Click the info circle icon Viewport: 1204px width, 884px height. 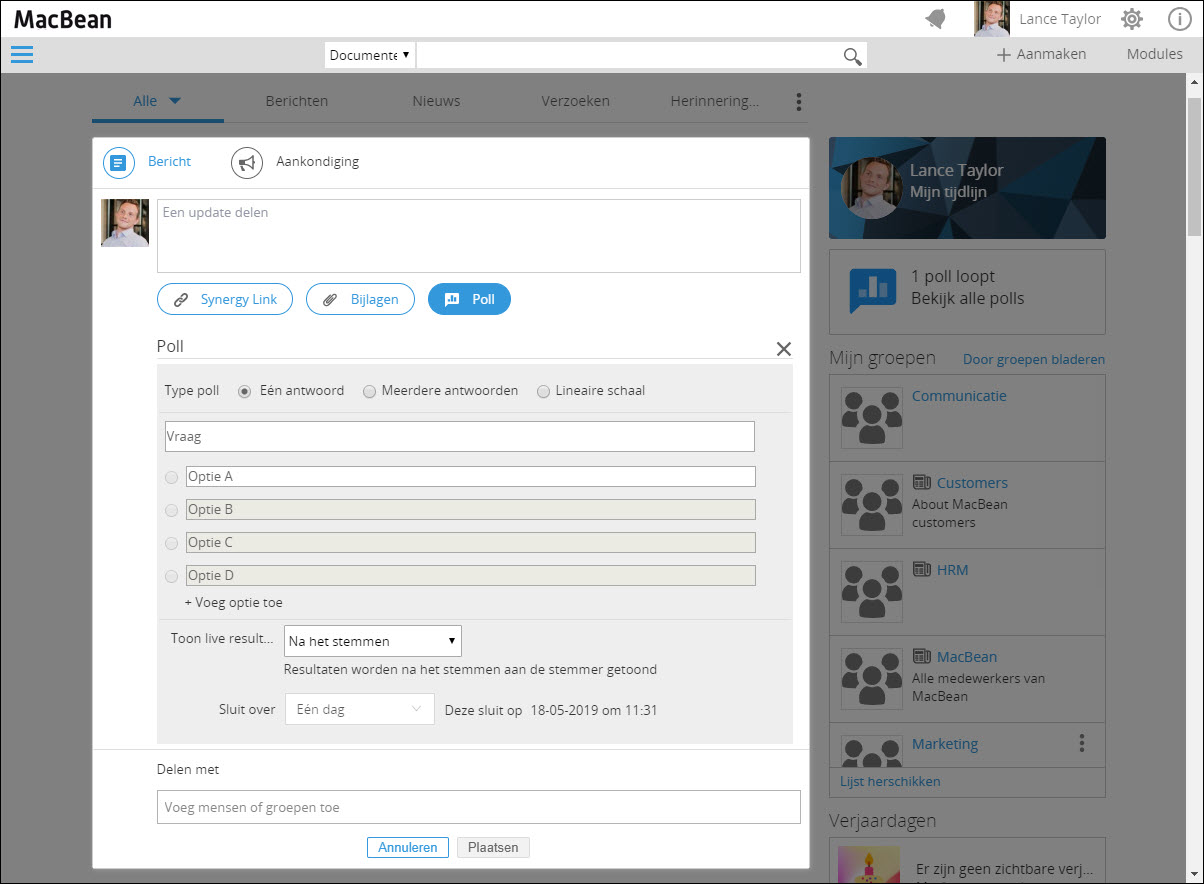coord(1179,19)
